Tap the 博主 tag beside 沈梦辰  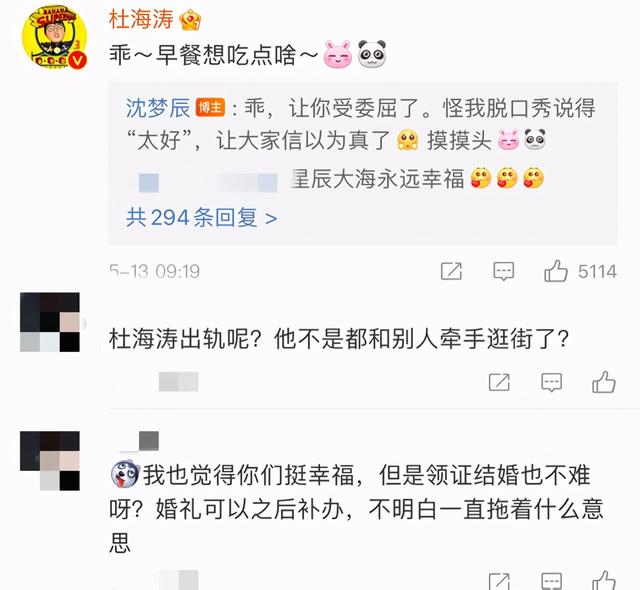210,107
